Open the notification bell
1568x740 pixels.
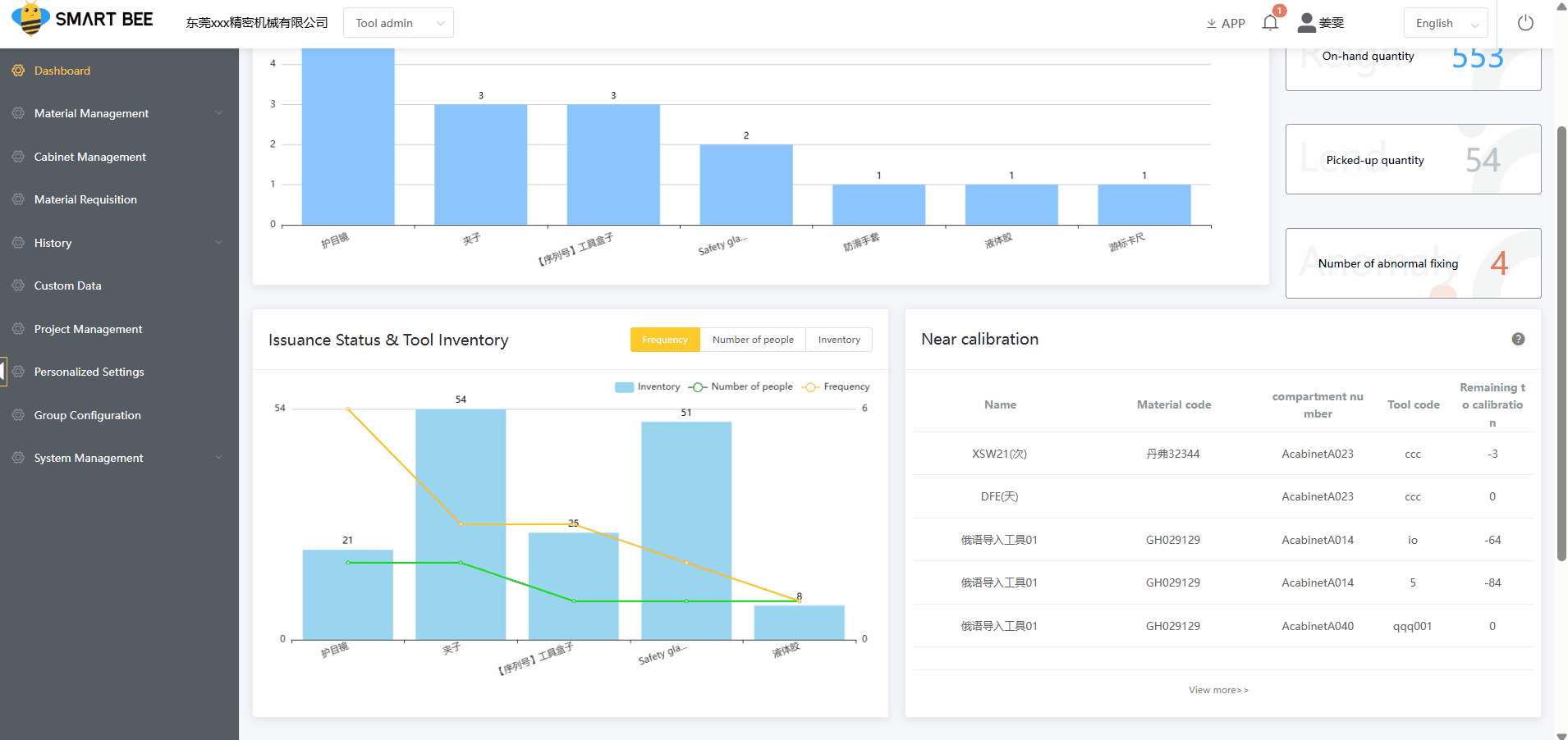(1270, 23)
